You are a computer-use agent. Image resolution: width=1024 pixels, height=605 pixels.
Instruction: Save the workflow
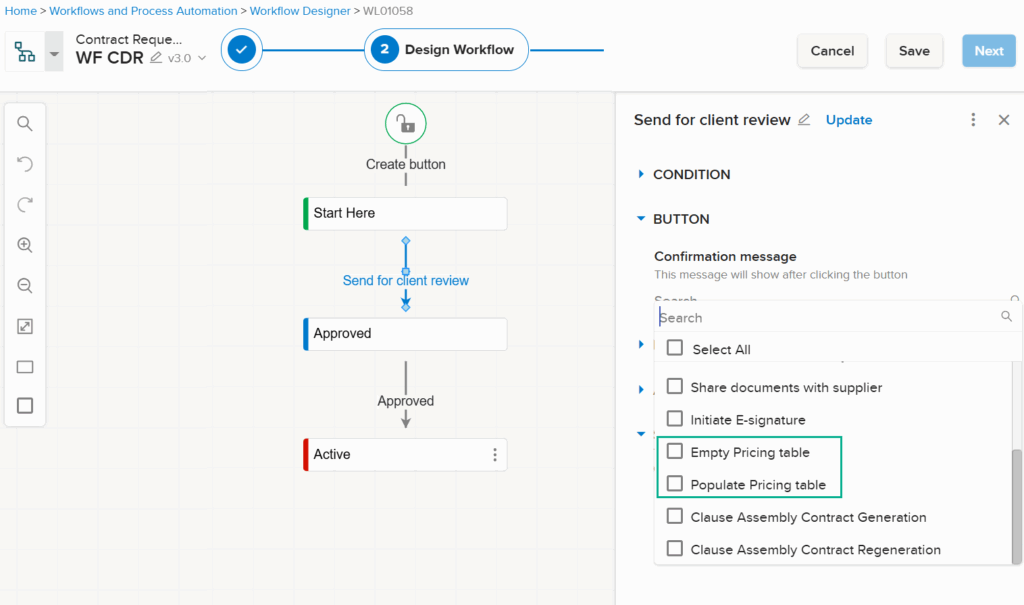coord(913,50)
